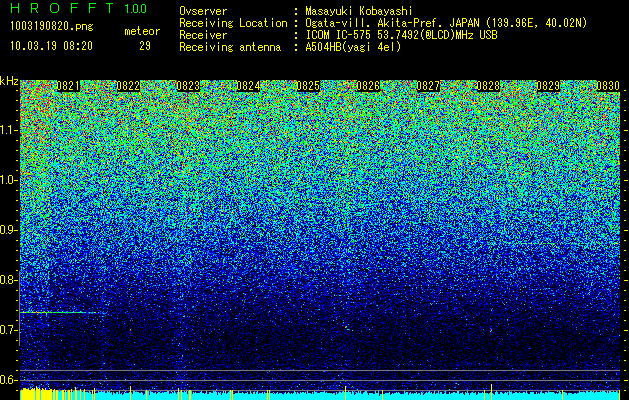Select the filename 1003190820.png
The height and width of the screenshot is (400, 629).
coord(52,27)
